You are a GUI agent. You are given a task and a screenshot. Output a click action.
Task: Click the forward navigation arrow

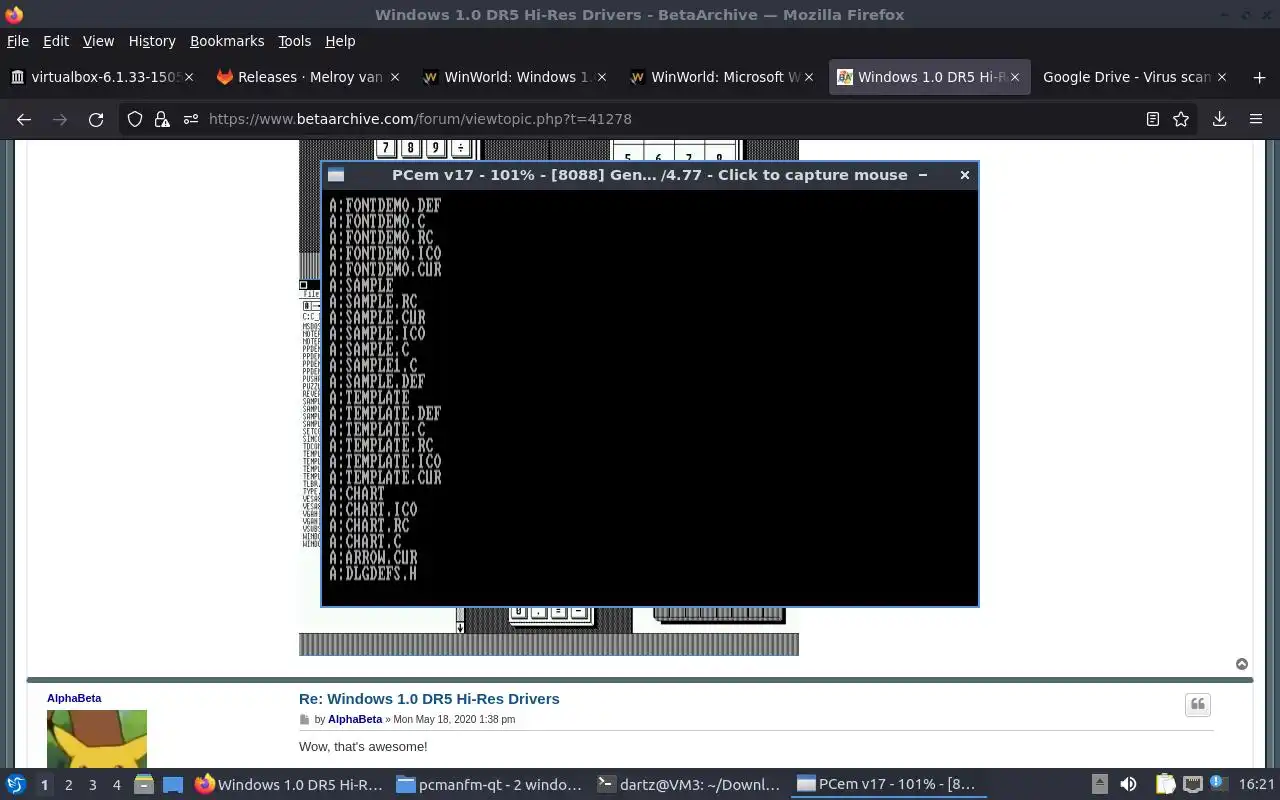[x=60, y=119]
